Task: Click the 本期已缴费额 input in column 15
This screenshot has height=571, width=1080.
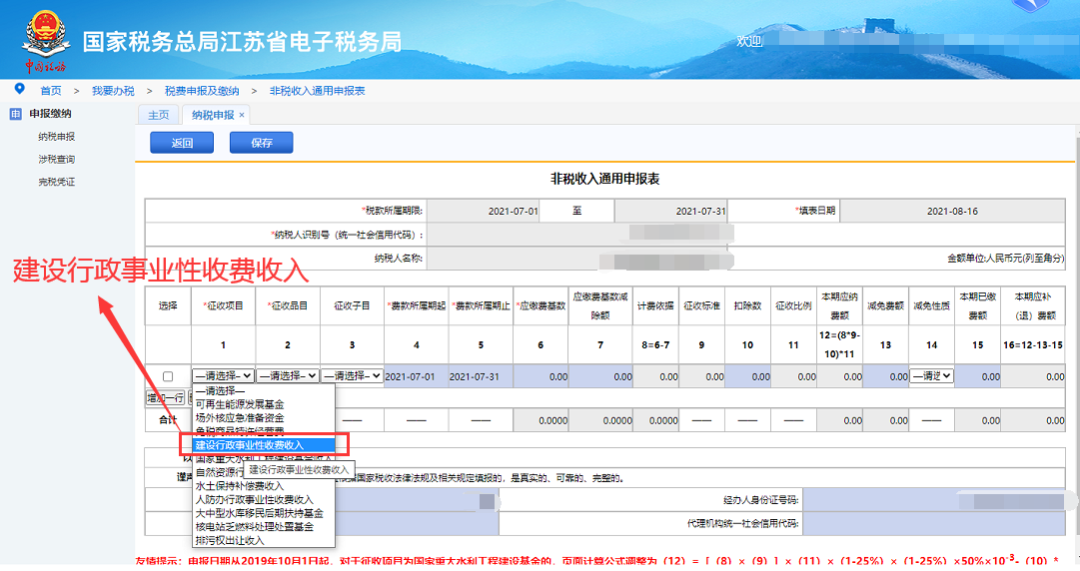Action: pos(977,377)
